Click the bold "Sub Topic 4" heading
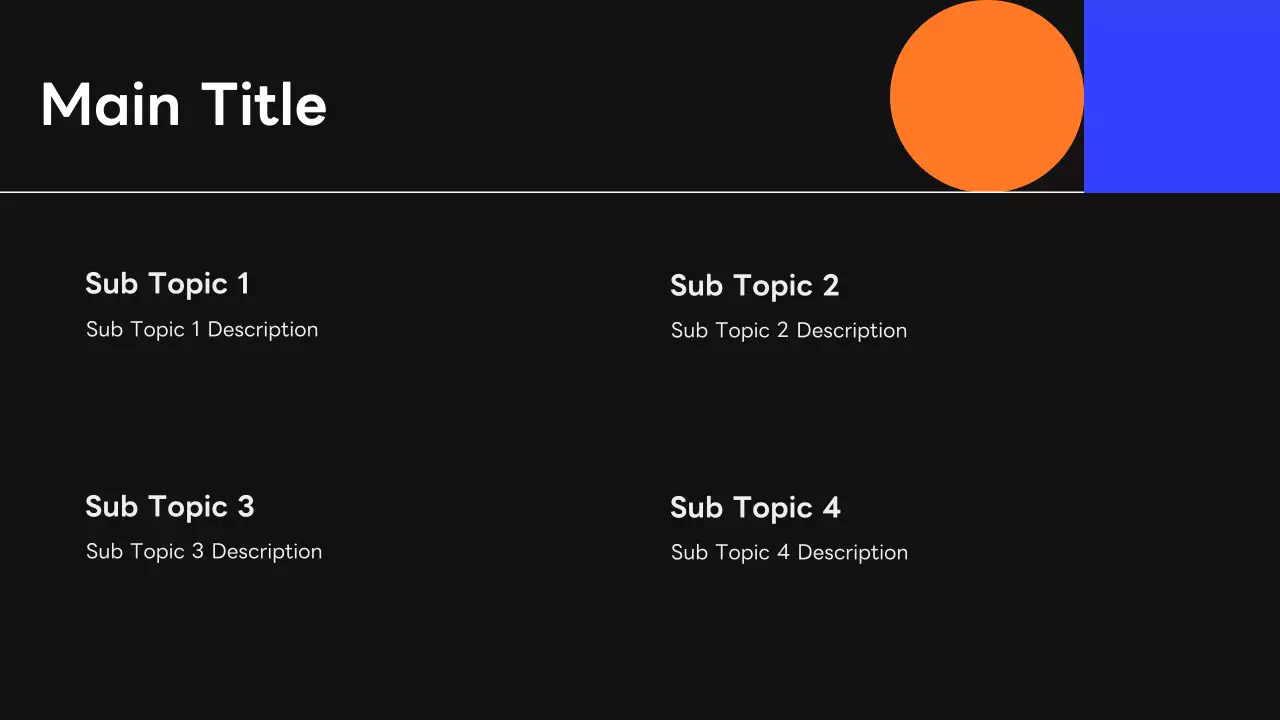1280x720 pixels. coord(755,508)
